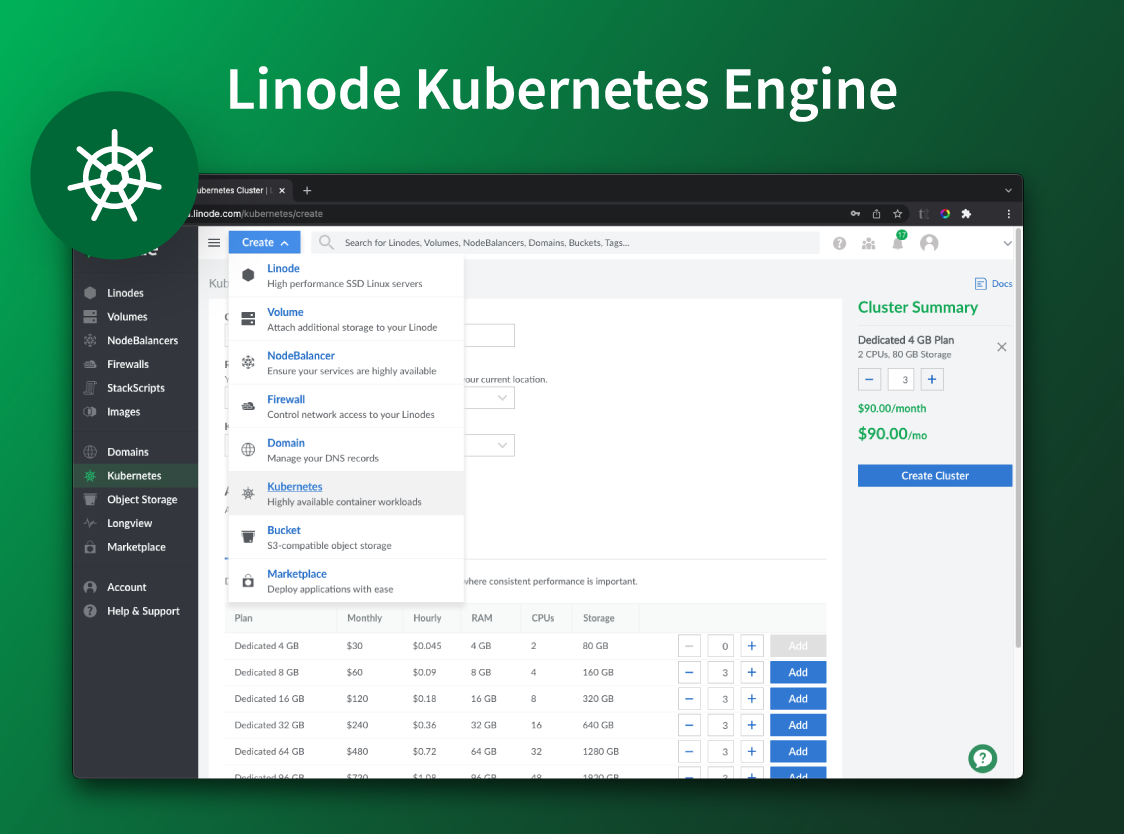This screenshot has height=834, width=1124.
Task: Open Linodes section from the sidebar
Action: [x=129, y=292]
